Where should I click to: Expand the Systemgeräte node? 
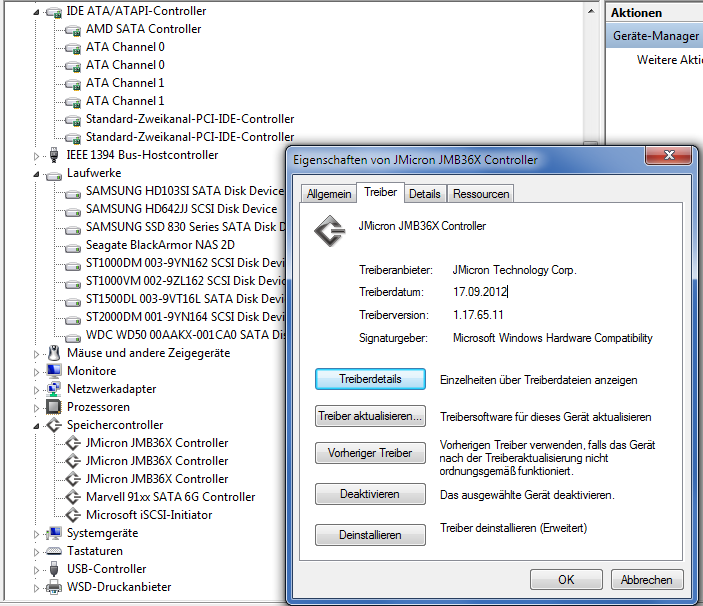click(36, 534)
